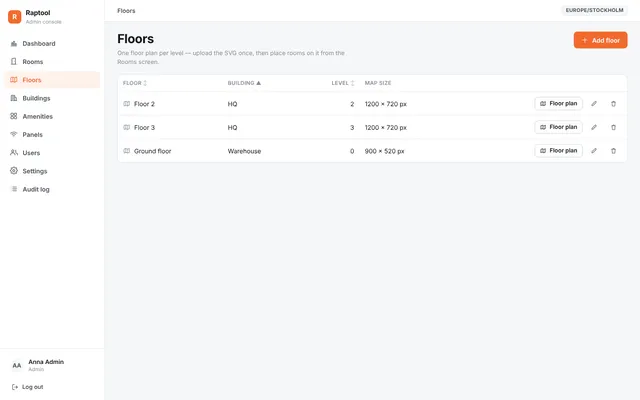Viewport: 640px width, 400px height.
Task: Open Users management
Action: 52,153
